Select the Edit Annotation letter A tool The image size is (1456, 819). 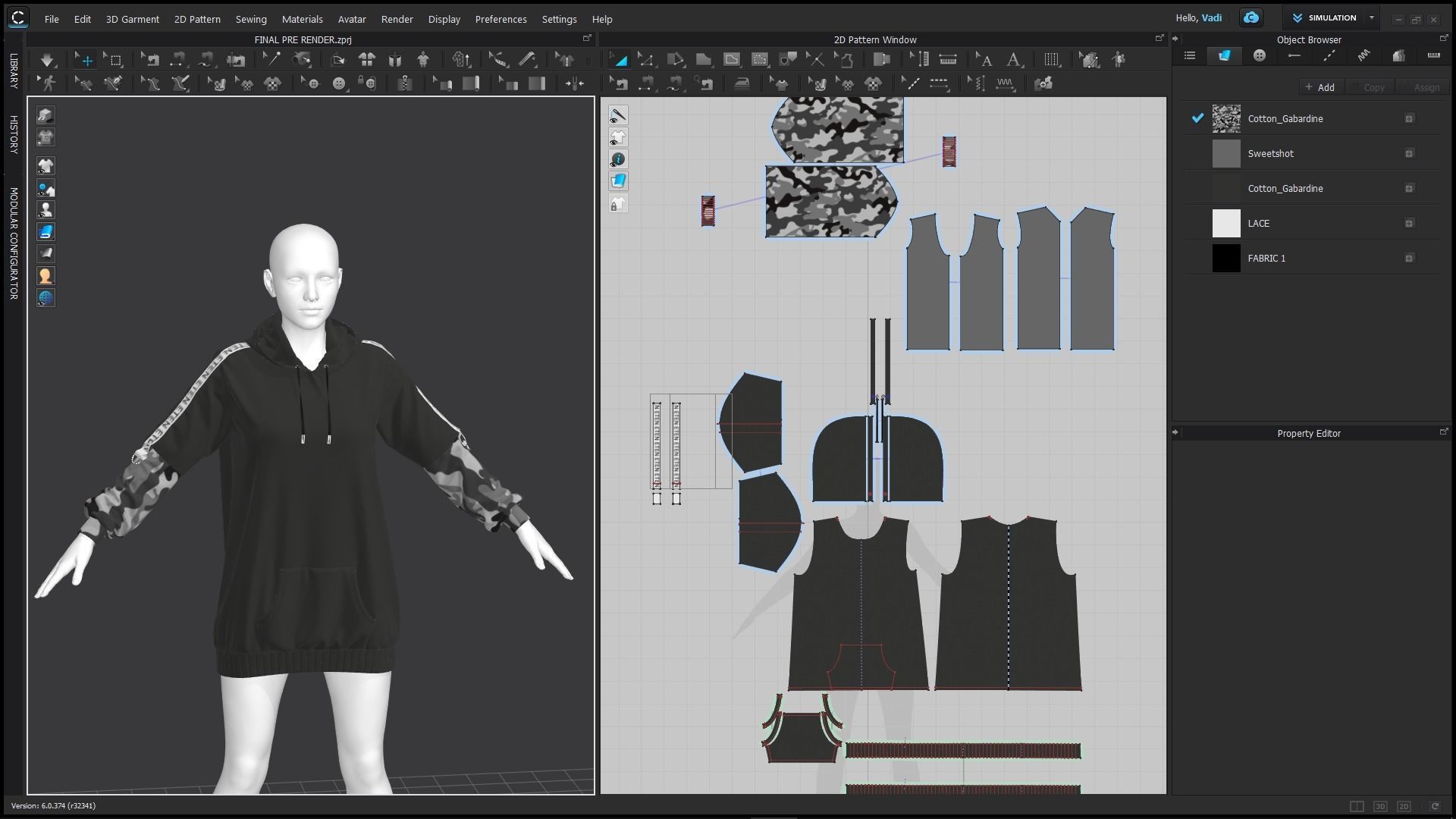point(984,59)
